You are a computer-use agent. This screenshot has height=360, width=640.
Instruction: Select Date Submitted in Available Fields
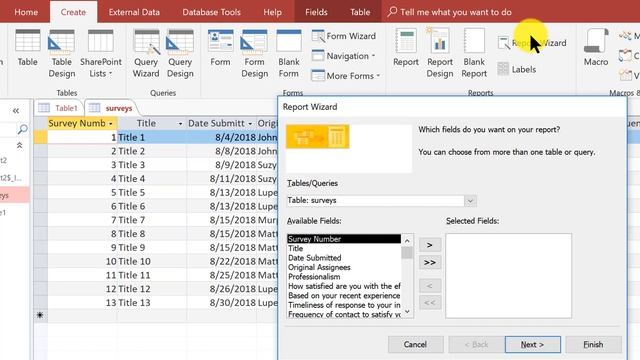(344, 258)
